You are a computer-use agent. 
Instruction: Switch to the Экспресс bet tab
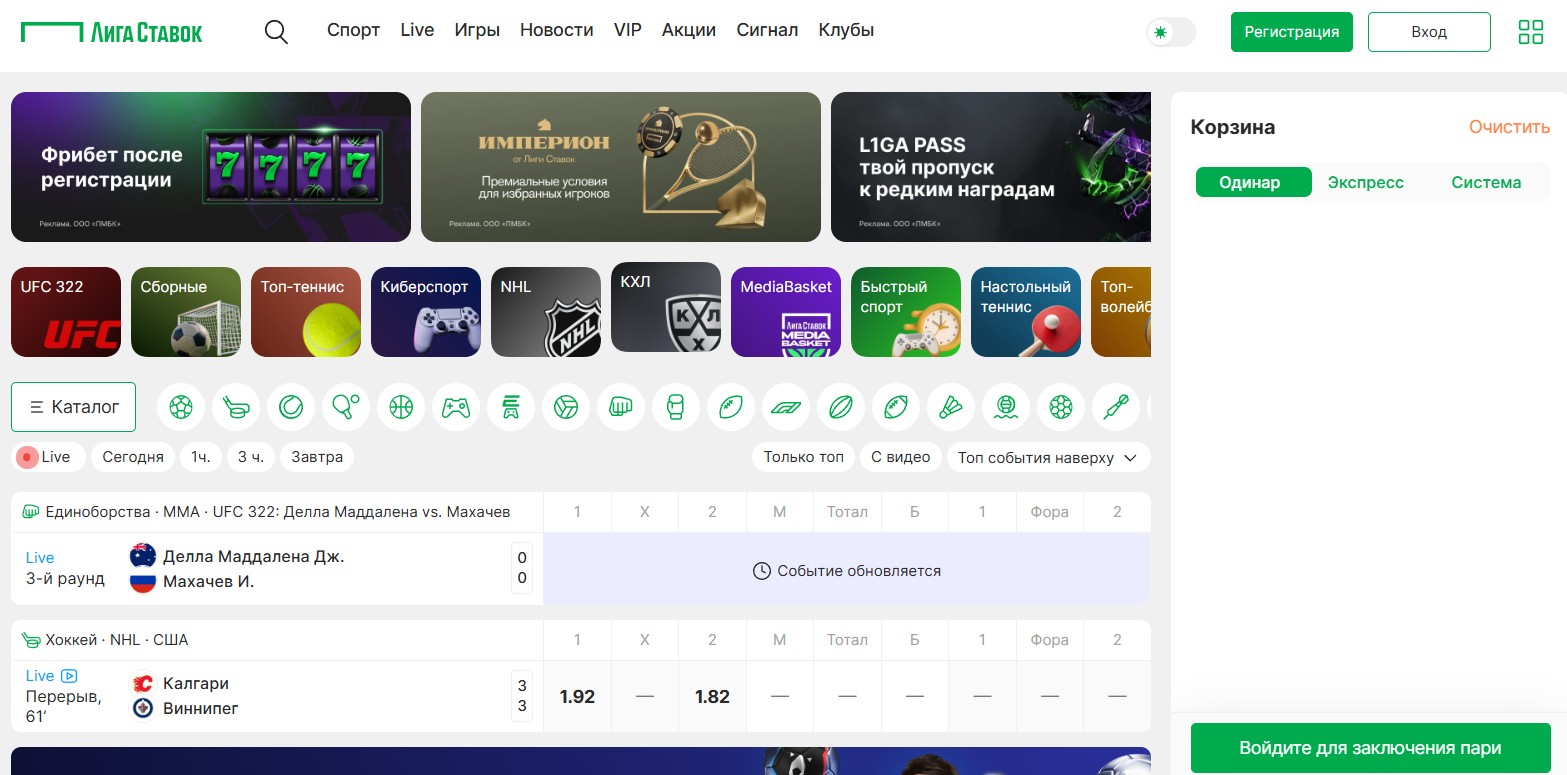point(1366,182)
